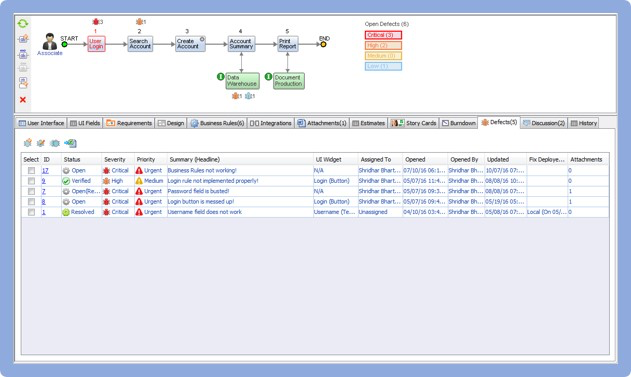This screenshot has width=631, height=377.
Task: Click the info icon beside Document Production
Action: tap(268, 76)
